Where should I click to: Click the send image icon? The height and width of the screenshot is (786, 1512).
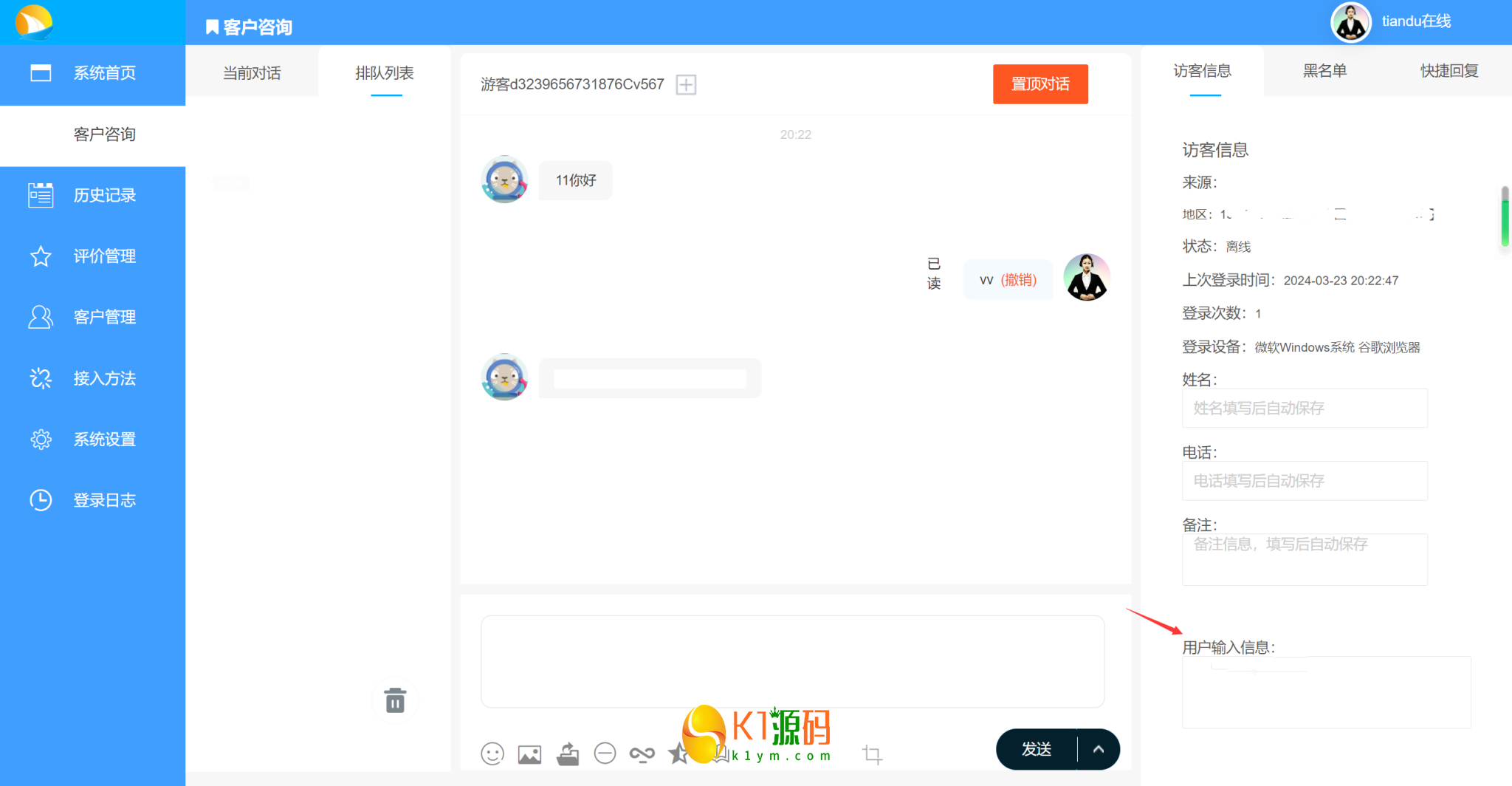(529, 753)
